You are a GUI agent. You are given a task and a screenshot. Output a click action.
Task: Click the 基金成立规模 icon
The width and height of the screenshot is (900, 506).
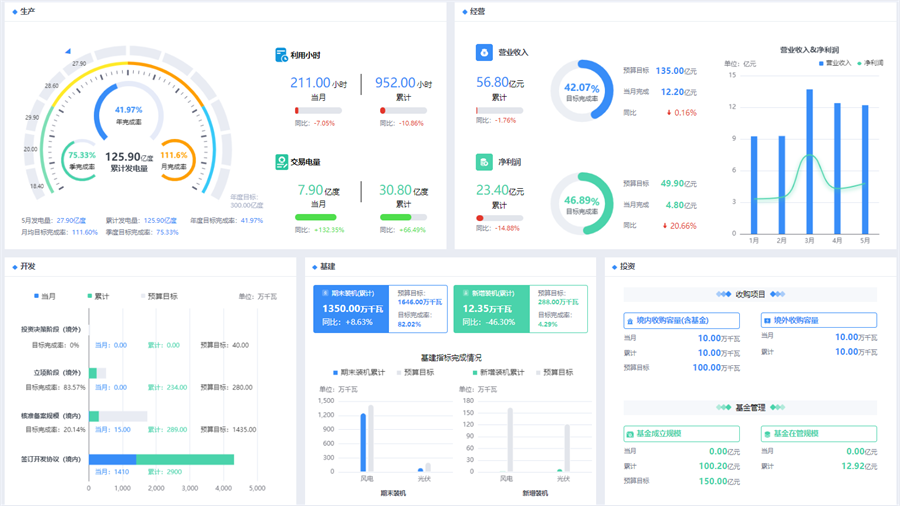[x=629, y=434]
